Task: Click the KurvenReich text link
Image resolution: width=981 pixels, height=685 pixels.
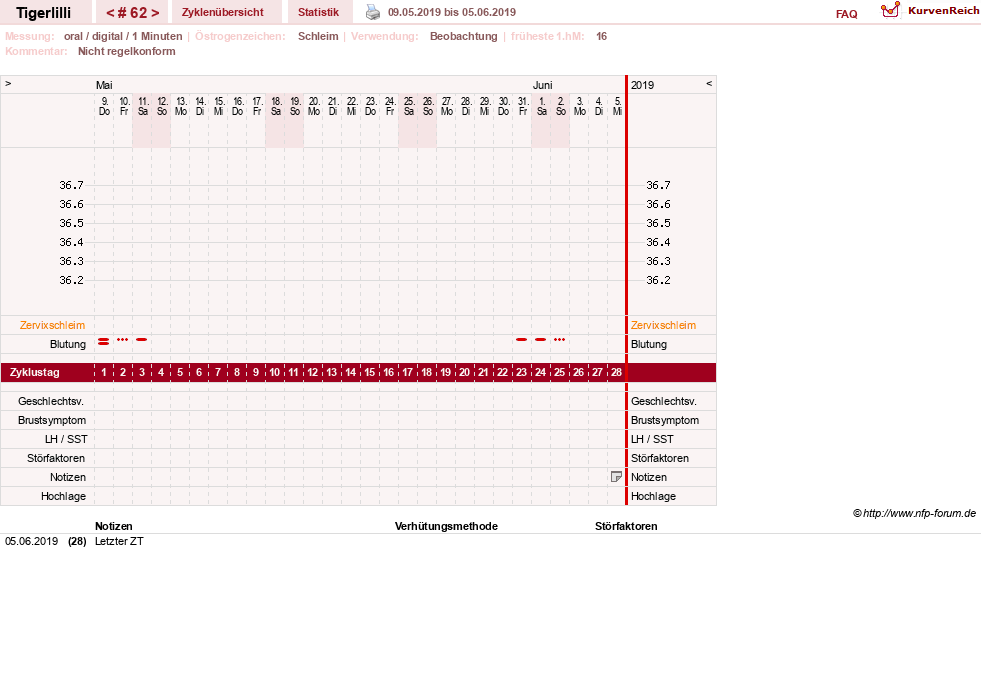Action: (x=943, y=11)
